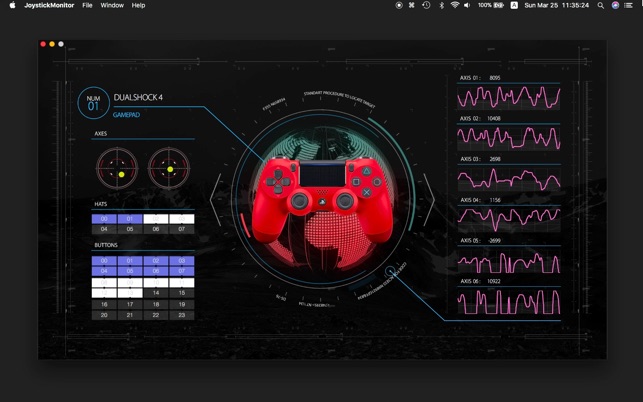This screenshot has width=643, height=402.
Task: Click the DUALSHOCK 4 device name
Action: pos(138,97)
